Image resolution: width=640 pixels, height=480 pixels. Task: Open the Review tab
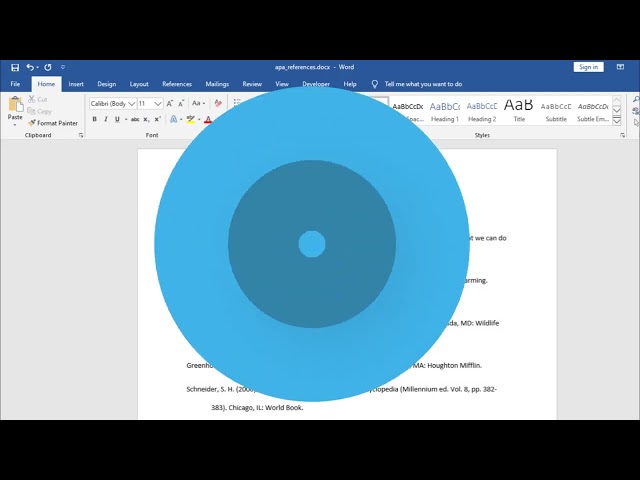tap(252, 84)
